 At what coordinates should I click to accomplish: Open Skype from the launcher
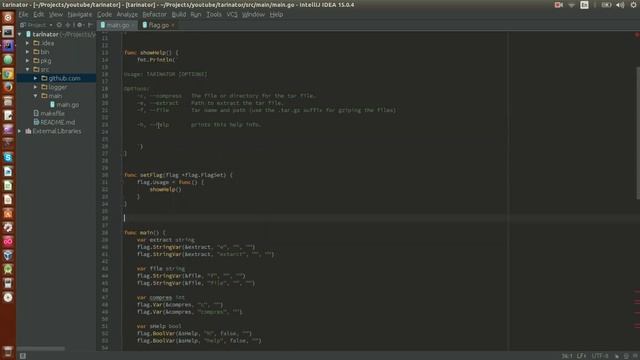[8, 157]
